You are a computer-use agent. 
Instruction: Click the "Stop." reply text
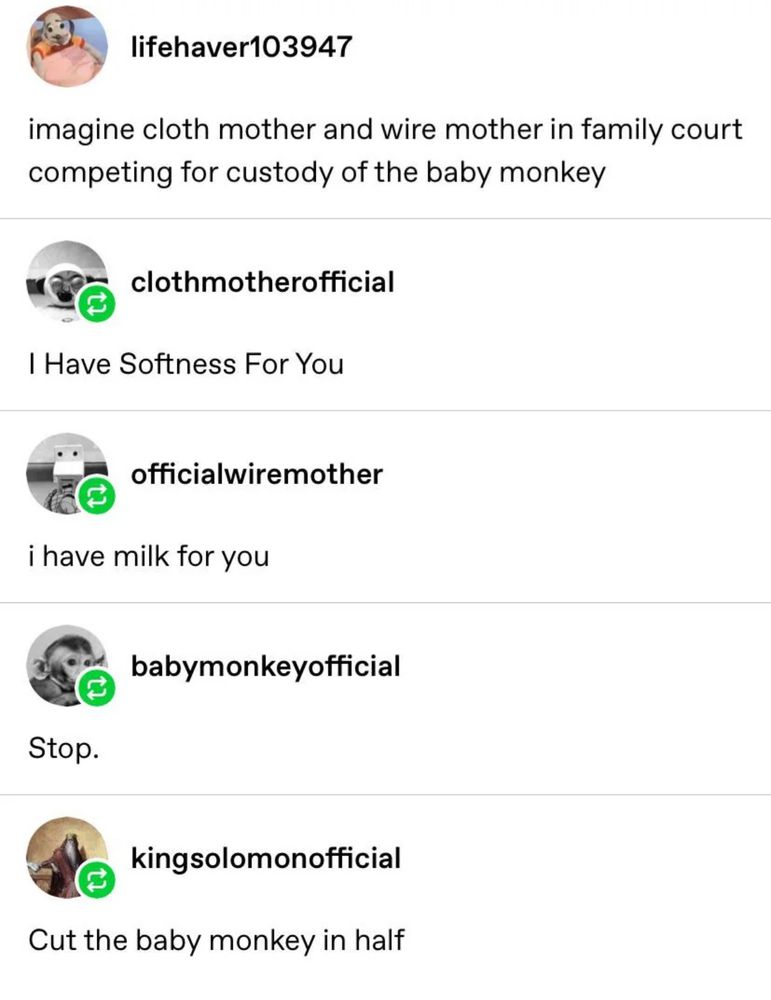64,749
